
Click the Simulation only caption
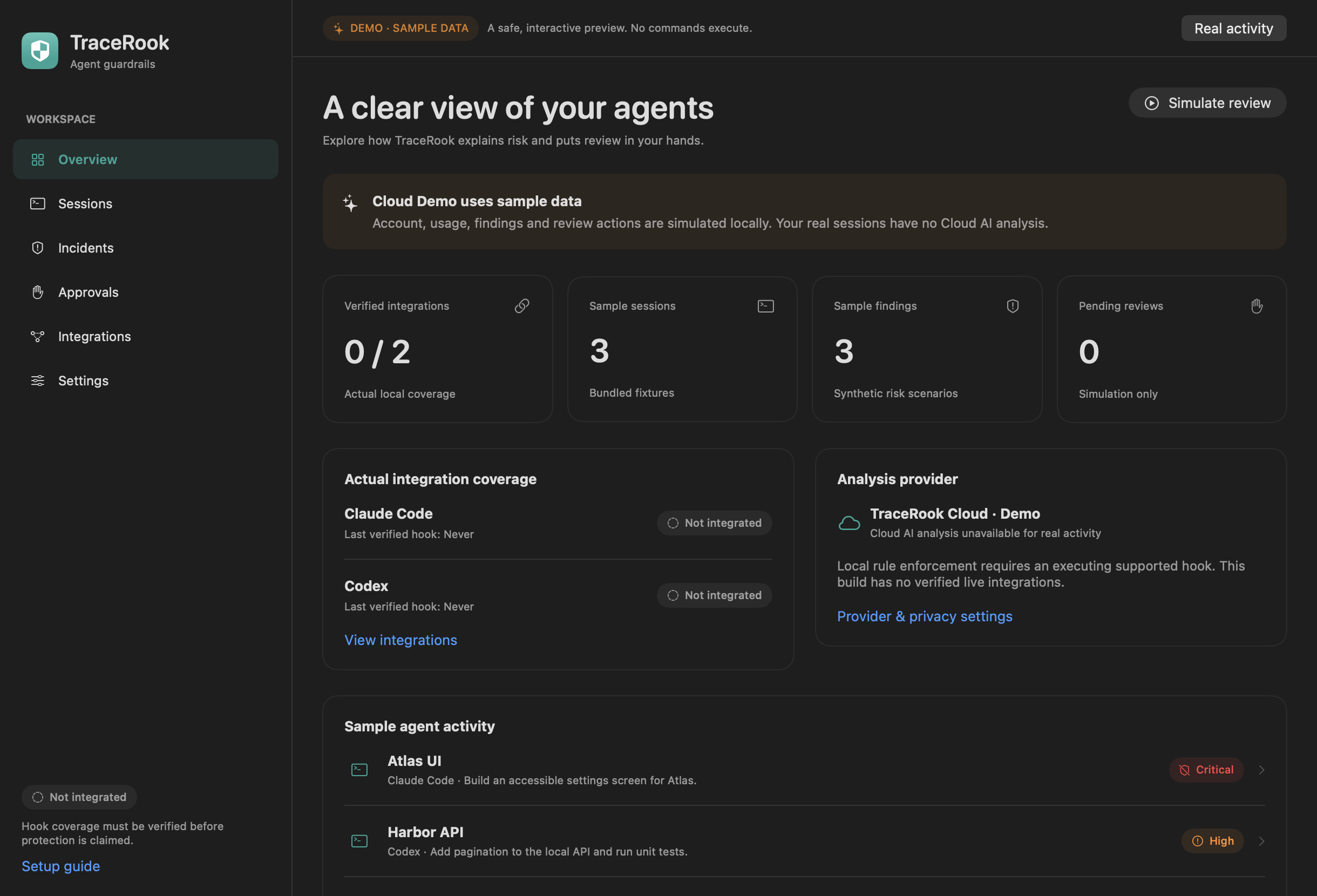pyautogui.click(x=1118, y=394)
